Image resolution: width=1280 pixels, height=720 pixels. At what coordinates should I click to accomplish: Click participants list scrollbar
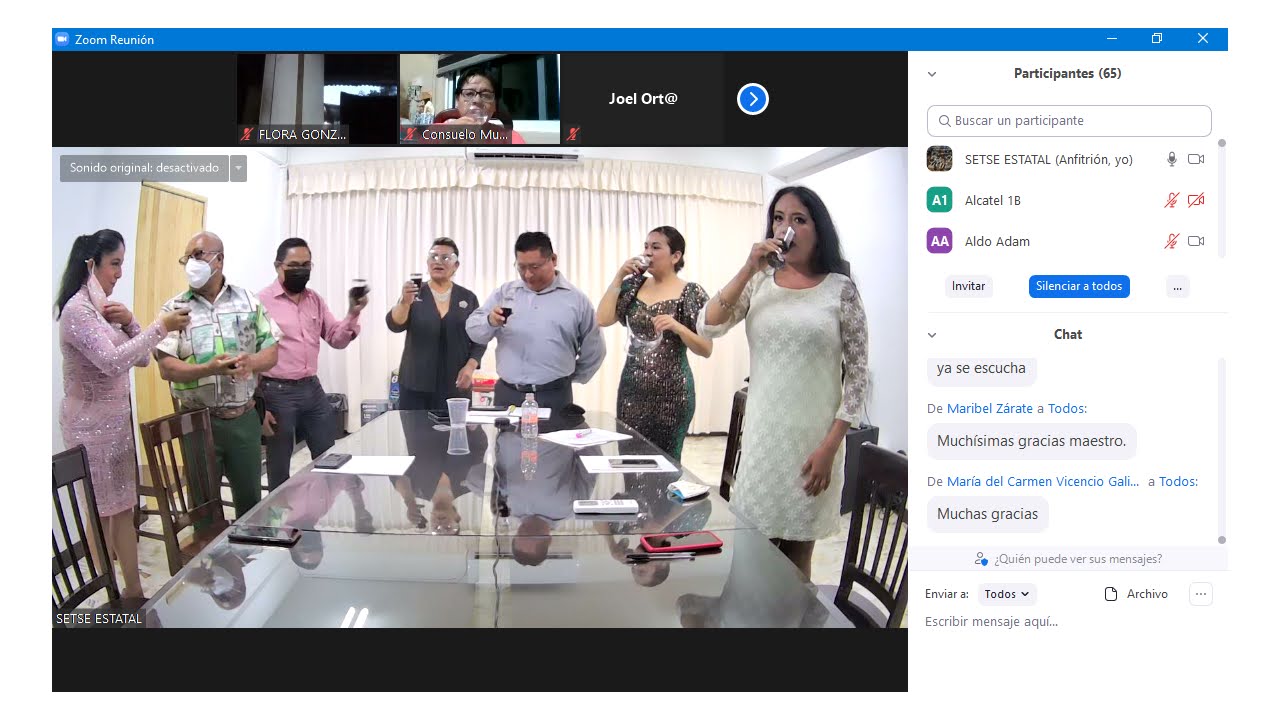1221,198
